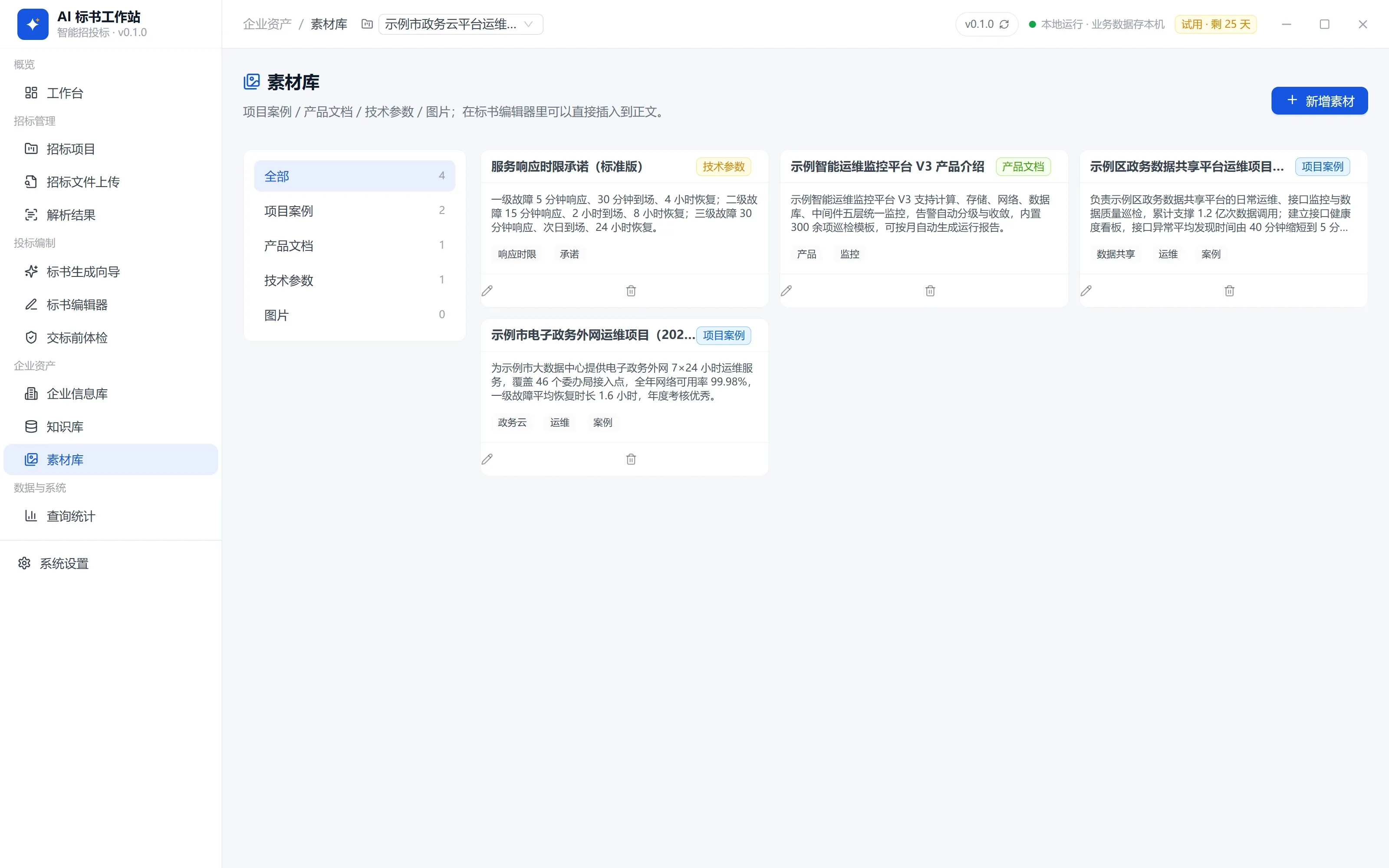Edit the 服务响应时限承诺 card
Image resolution: width=1389 pixels, height=868 pixels.
tap(487, 290)
